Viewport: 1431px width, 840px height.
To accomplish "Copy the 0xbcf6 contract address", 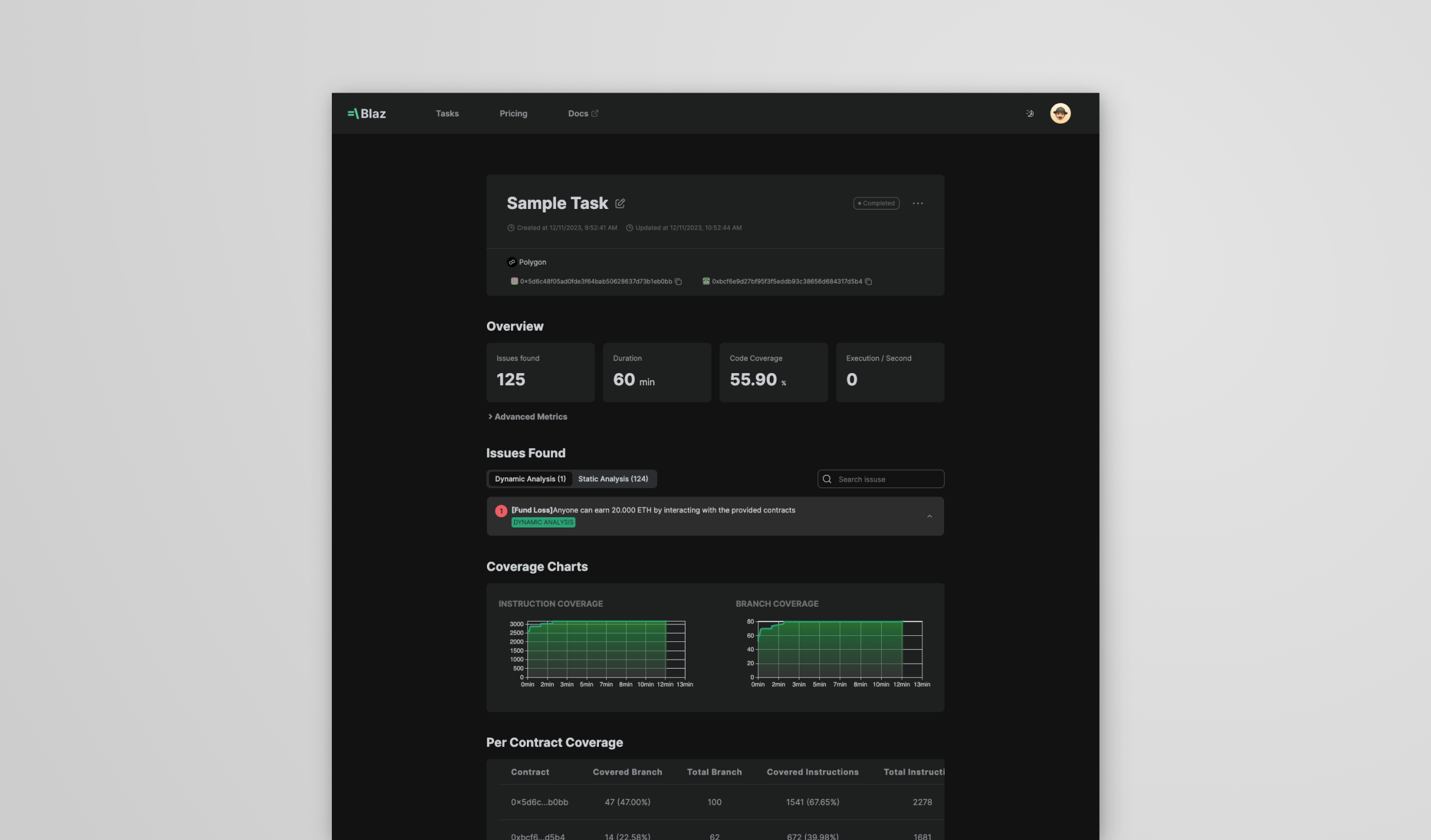I will tap(868, 282).
